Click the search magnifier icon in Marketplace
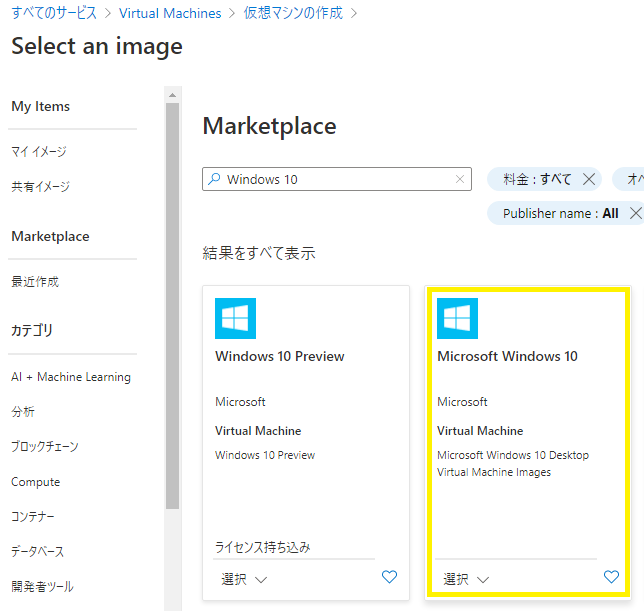Image resolution: width=644 pixels, height=611 pixels. [214, 179]
